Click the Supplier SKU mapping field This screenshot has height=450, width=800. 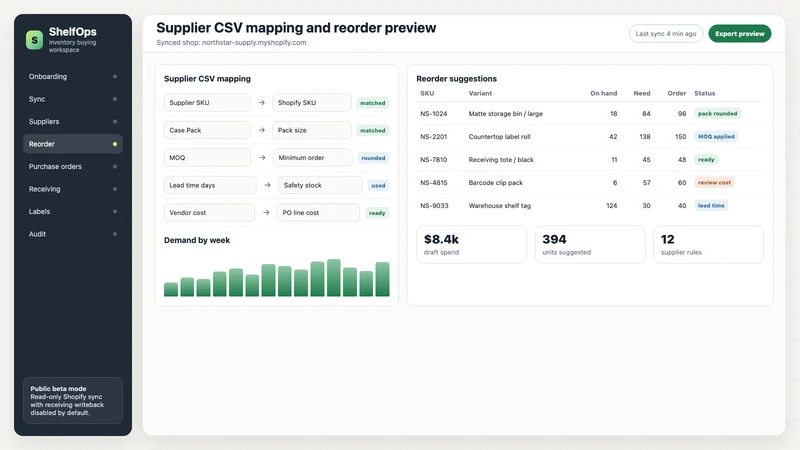pos(207,103)
